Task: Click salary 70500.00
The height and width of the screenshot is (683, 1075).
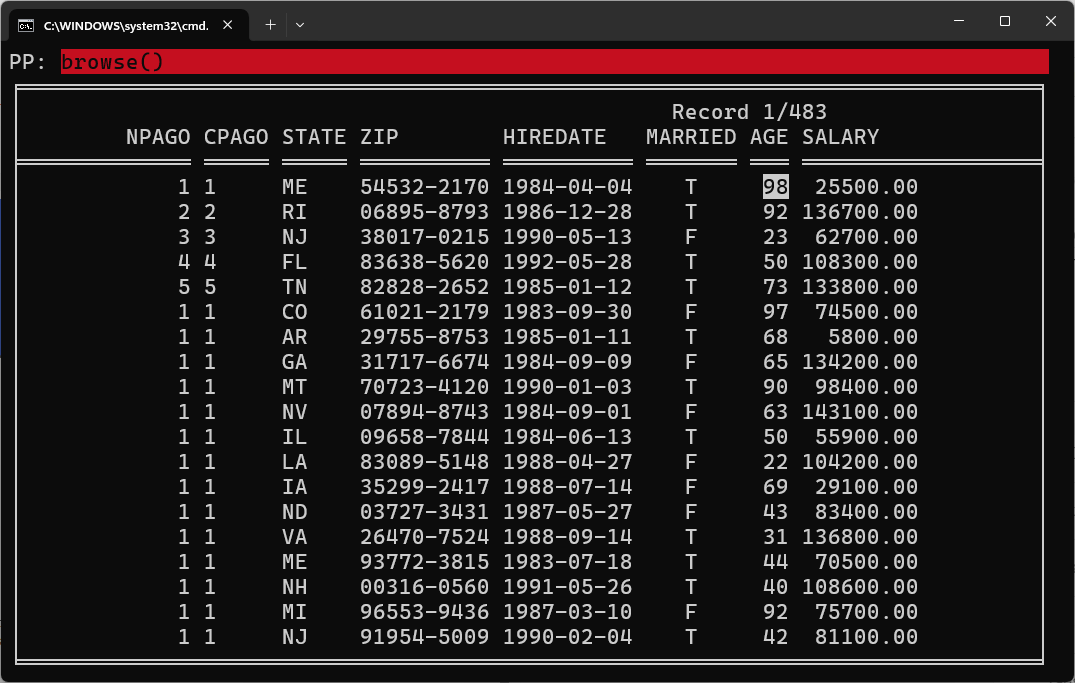Action: point(867,562)
